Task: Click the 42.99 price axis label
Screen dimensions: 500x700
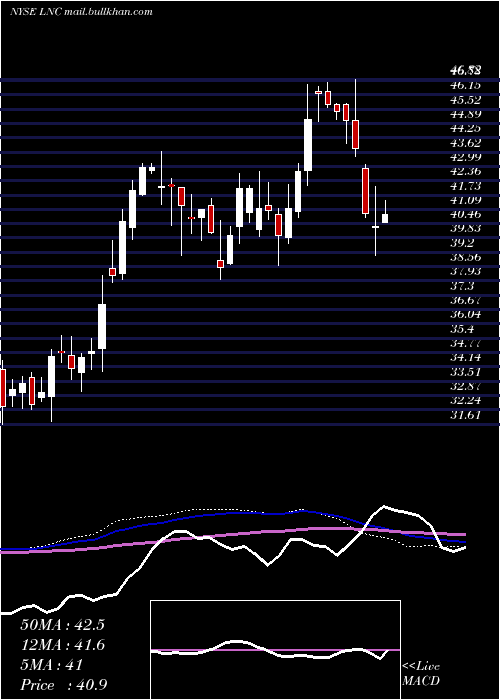Action: point(465,157)
